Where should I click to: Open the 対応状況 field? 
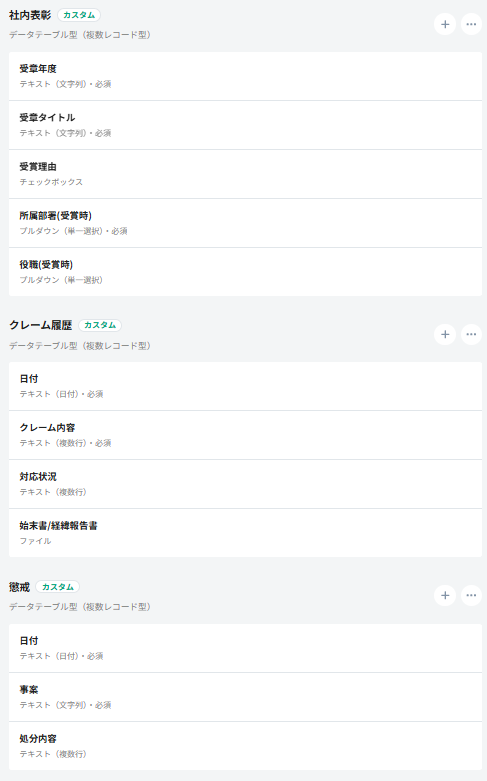245,484
